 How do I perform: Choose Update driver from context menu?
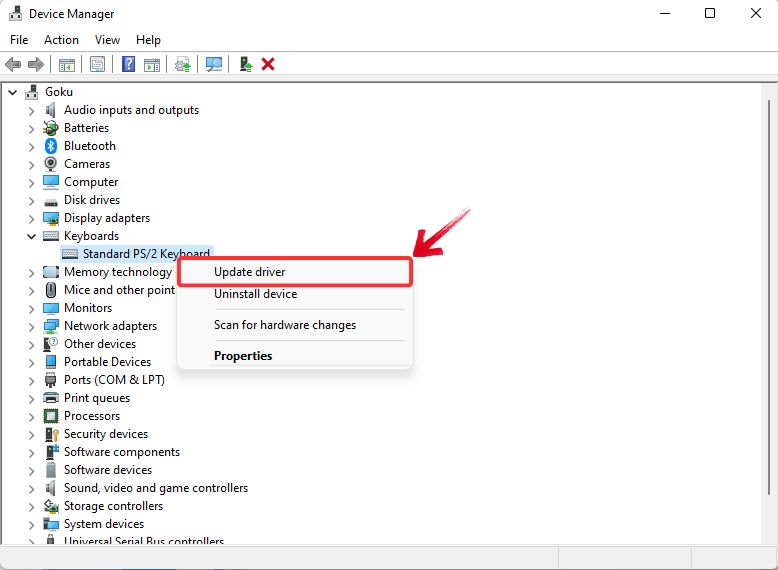pos(250,272)
